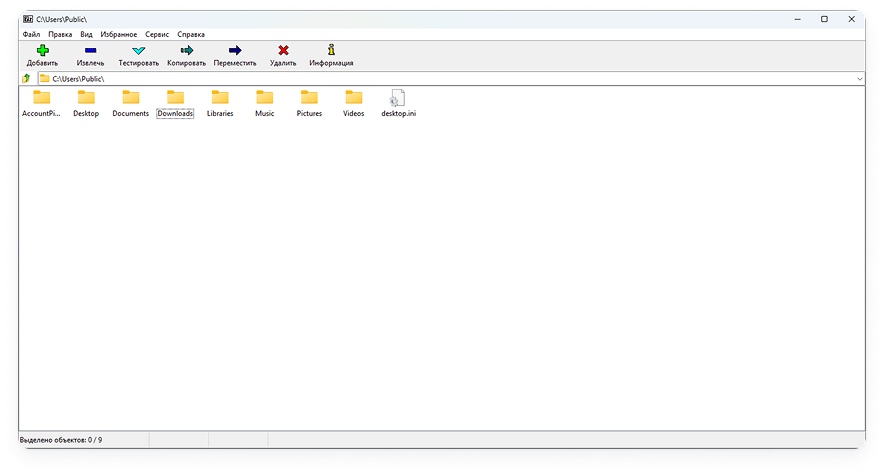Select the Desktop folder icon
This screenshot has width=884, height=475.
pos(86,97)
